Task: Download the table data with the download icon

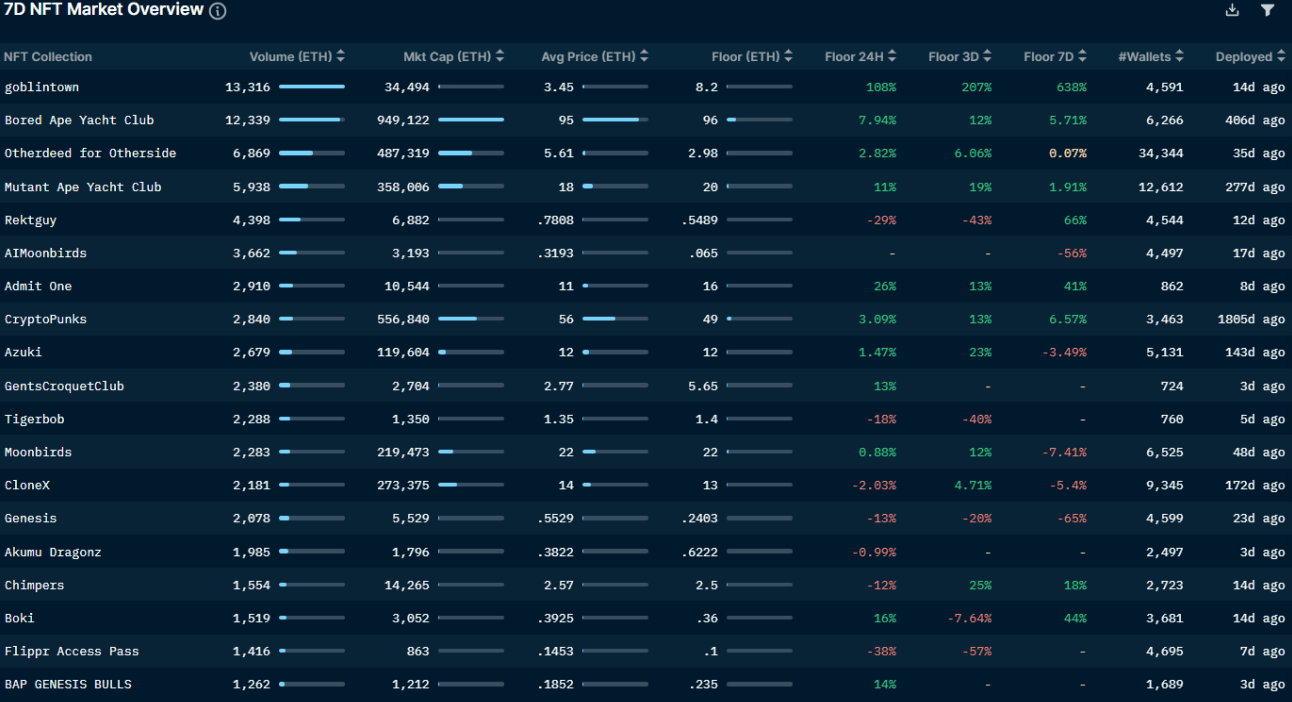Action: (x=1232, y=10)
